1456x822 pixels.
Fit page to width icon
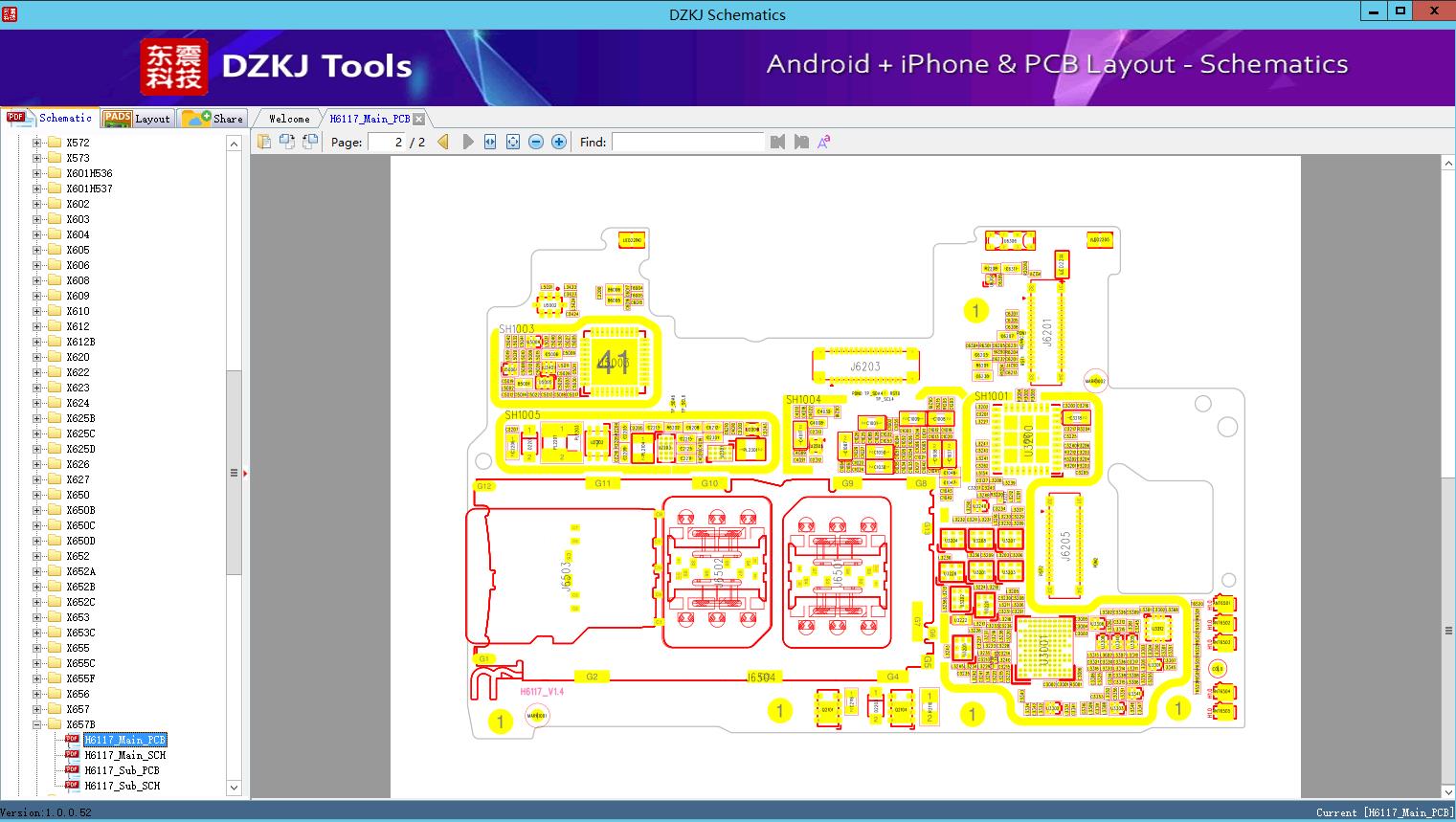[490, 142]
